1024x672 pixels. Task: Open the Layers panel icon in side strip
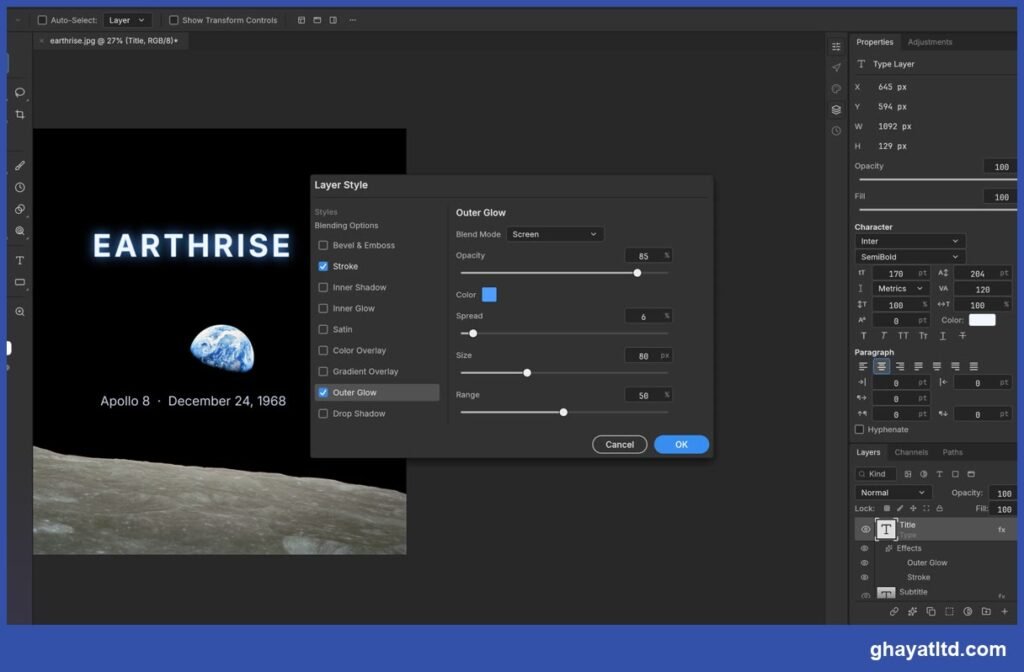[836, 110]
